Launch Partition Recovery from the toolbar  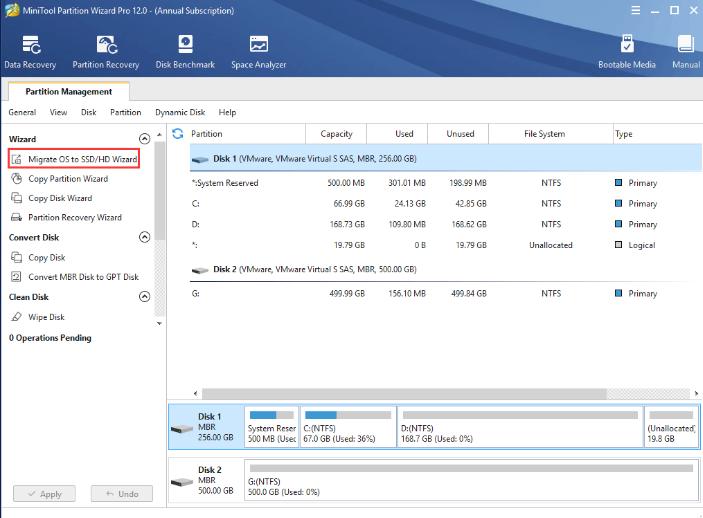pos(108,52)
